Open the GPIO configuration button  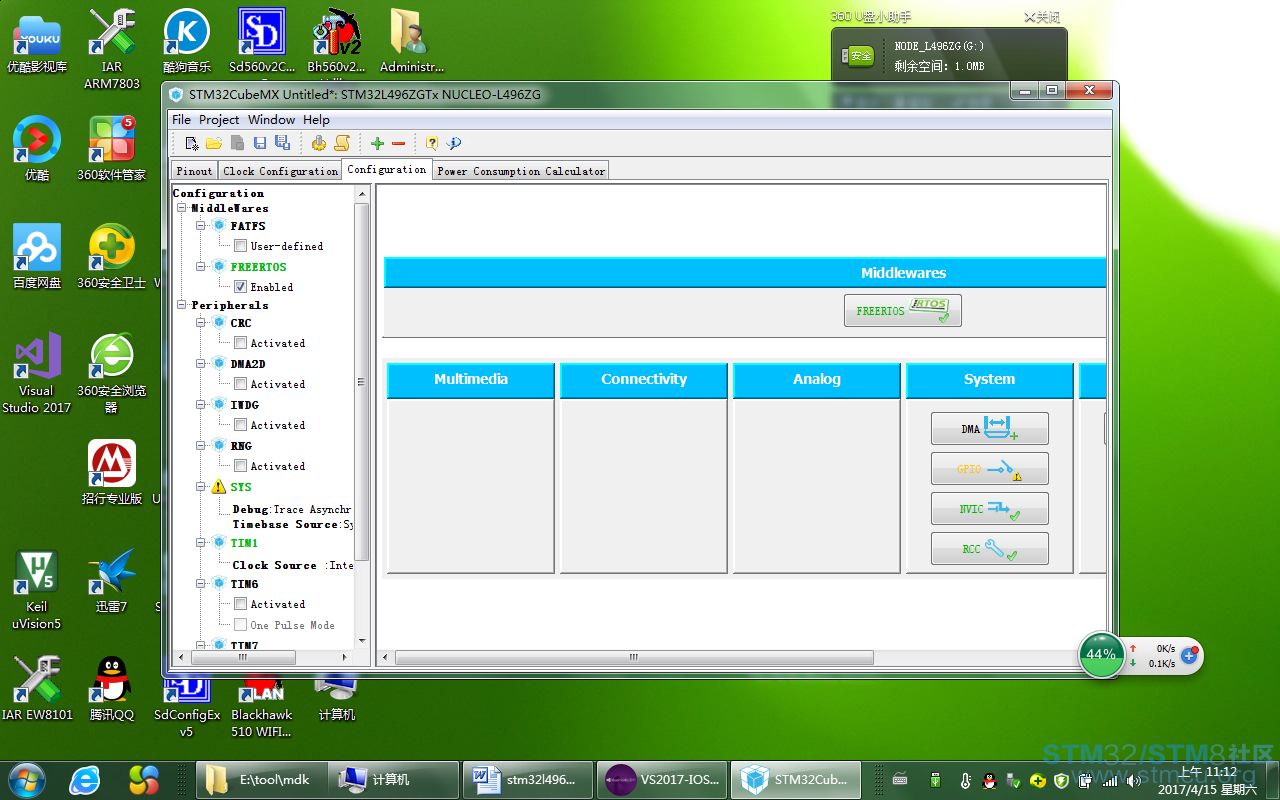tap(990, 469)
